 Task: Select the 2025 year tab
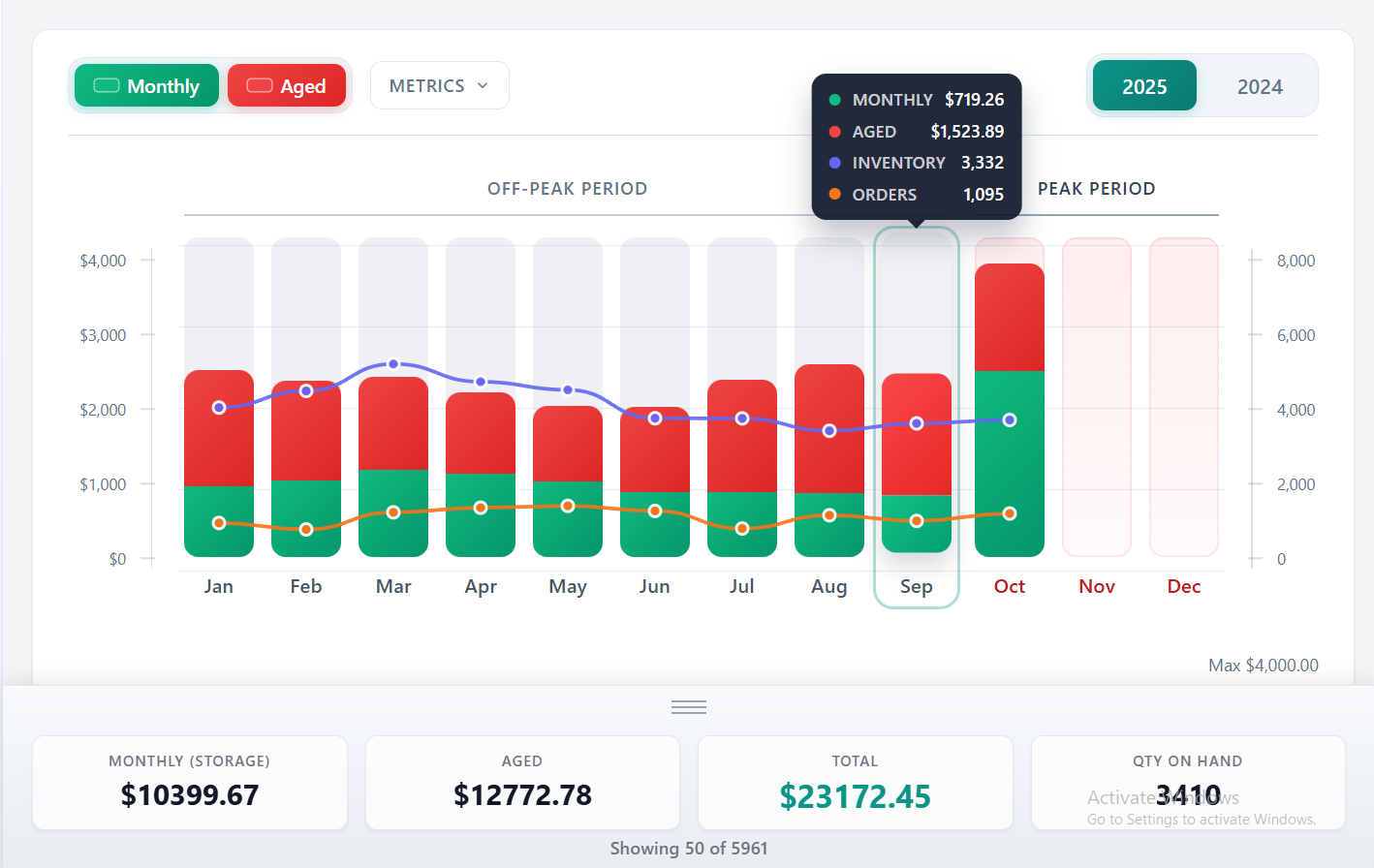(1144, 86)
